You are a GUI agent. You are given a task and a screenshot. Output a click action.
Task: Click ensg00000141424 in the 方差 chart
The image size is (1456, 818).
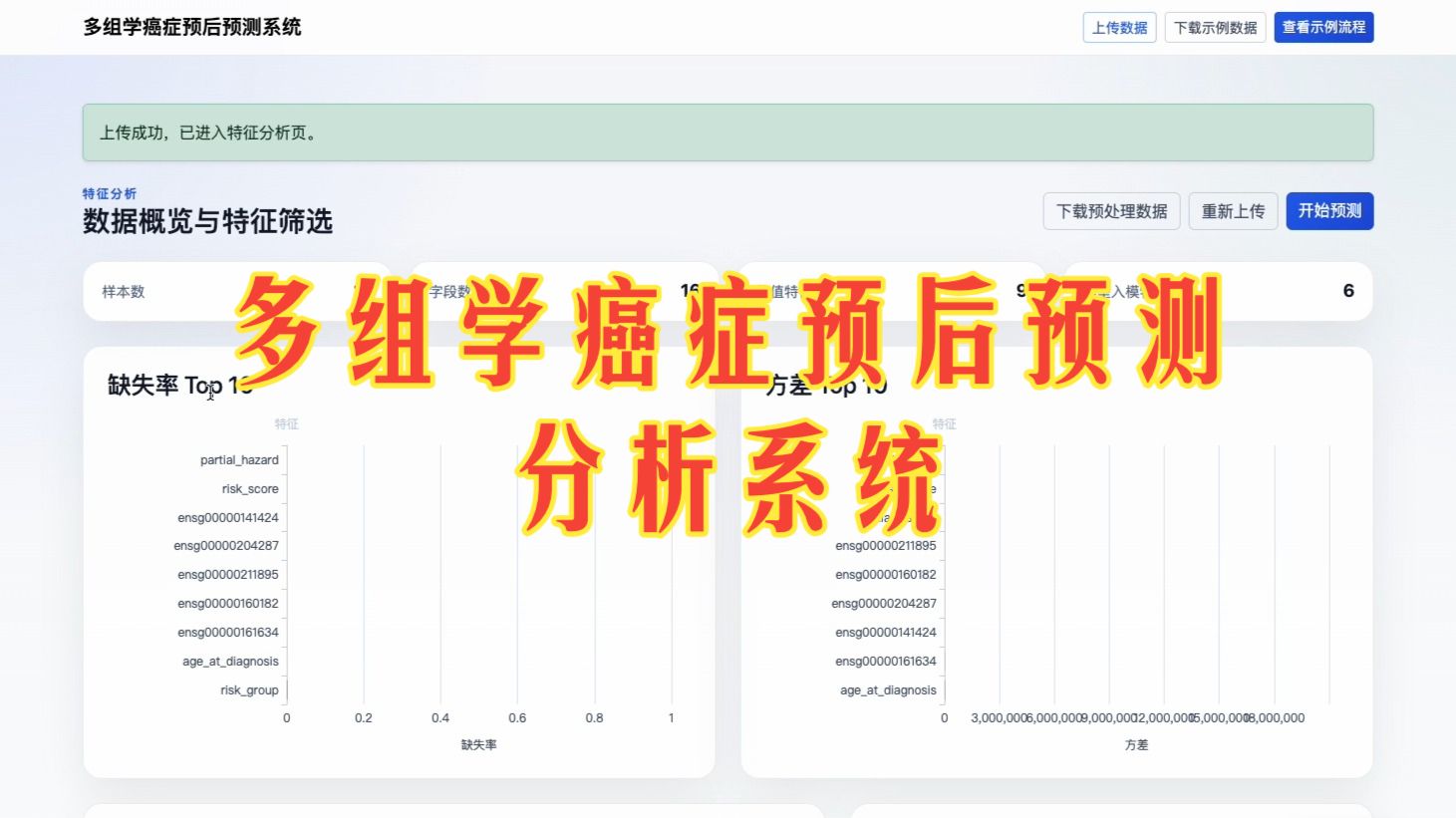(886, 633)
